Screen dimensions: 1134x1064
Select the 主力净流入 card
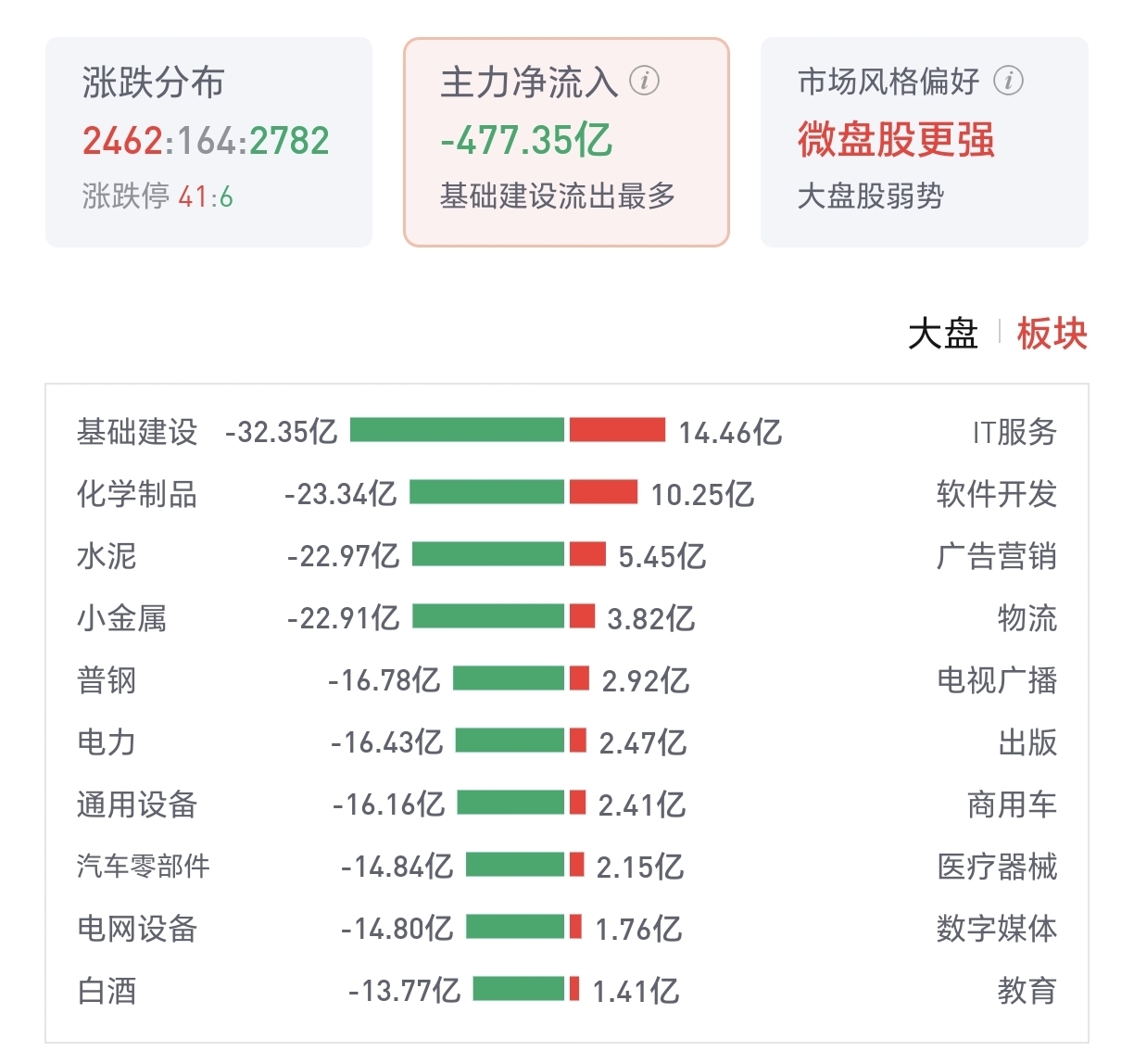[566, 142]
